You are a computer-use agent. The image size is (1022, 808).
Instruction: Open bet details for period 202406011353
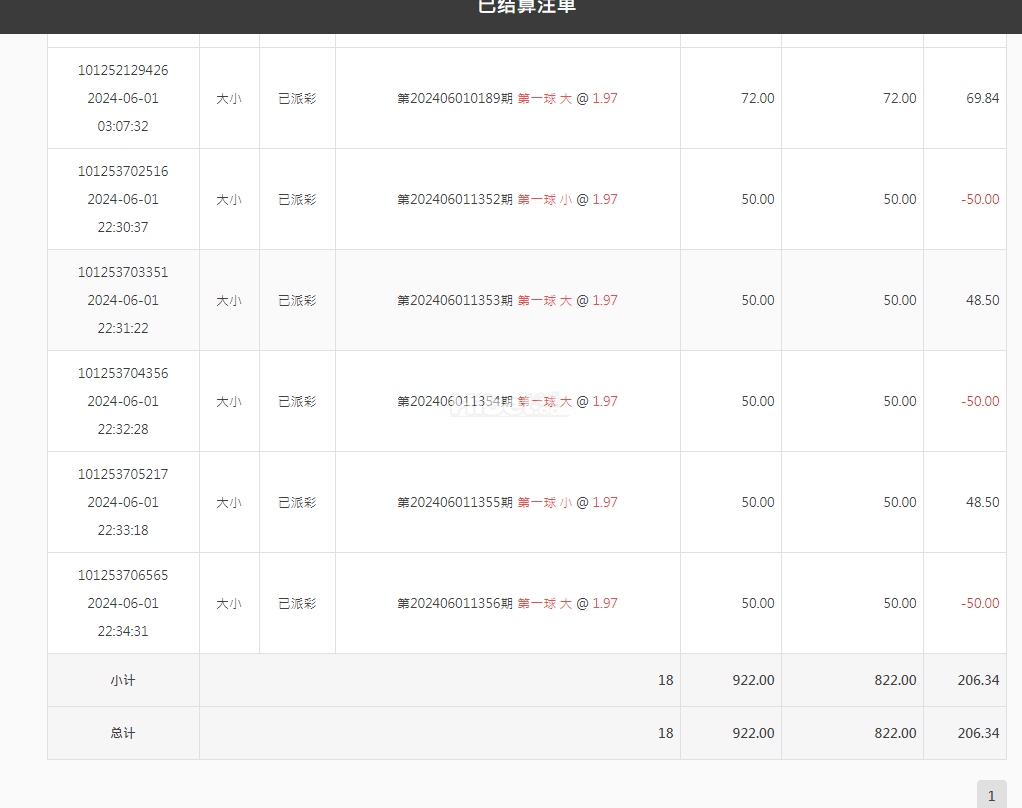(508, 300)
